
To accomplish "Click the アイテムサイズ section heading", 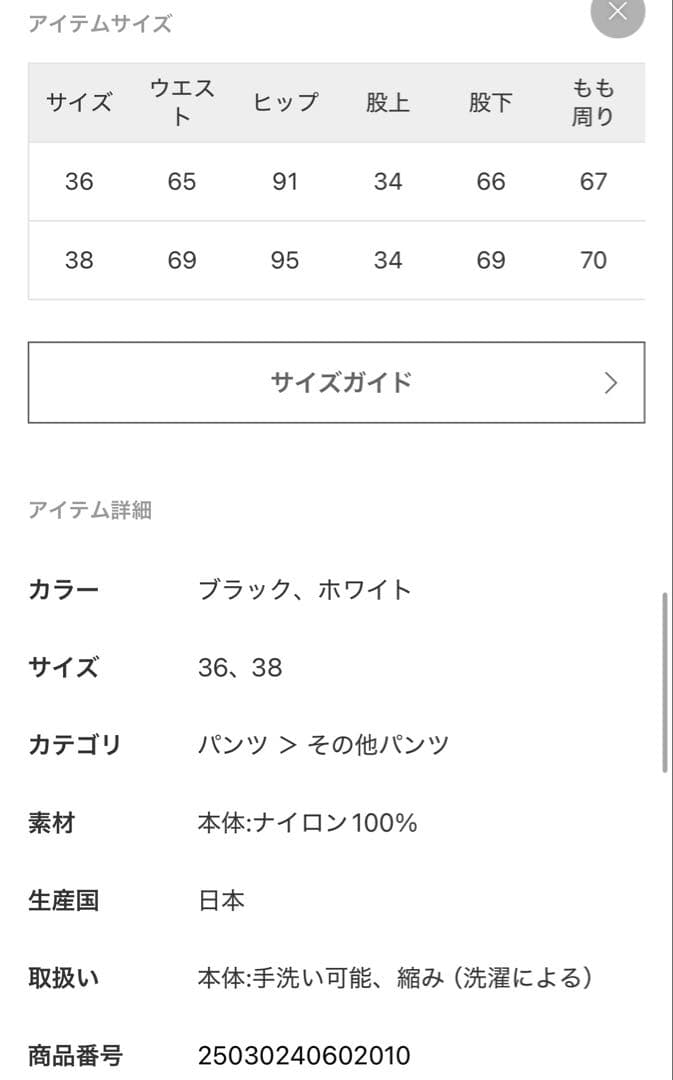I will 102,24.
